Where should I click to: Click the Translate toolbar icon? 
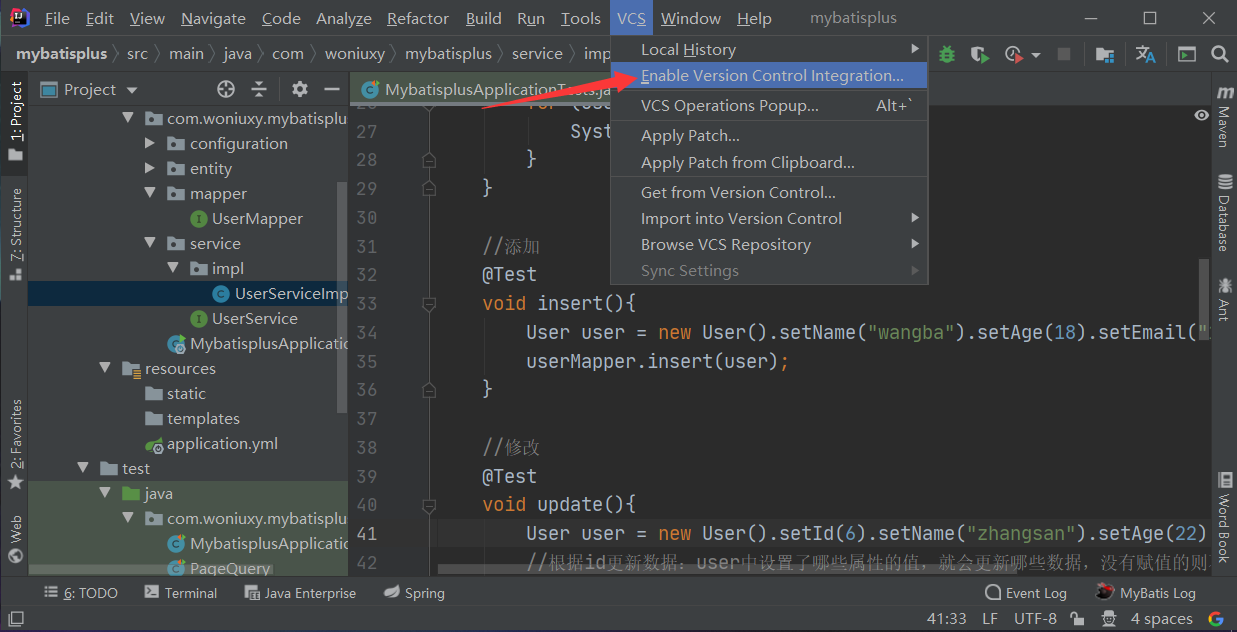coord(1146,54)
